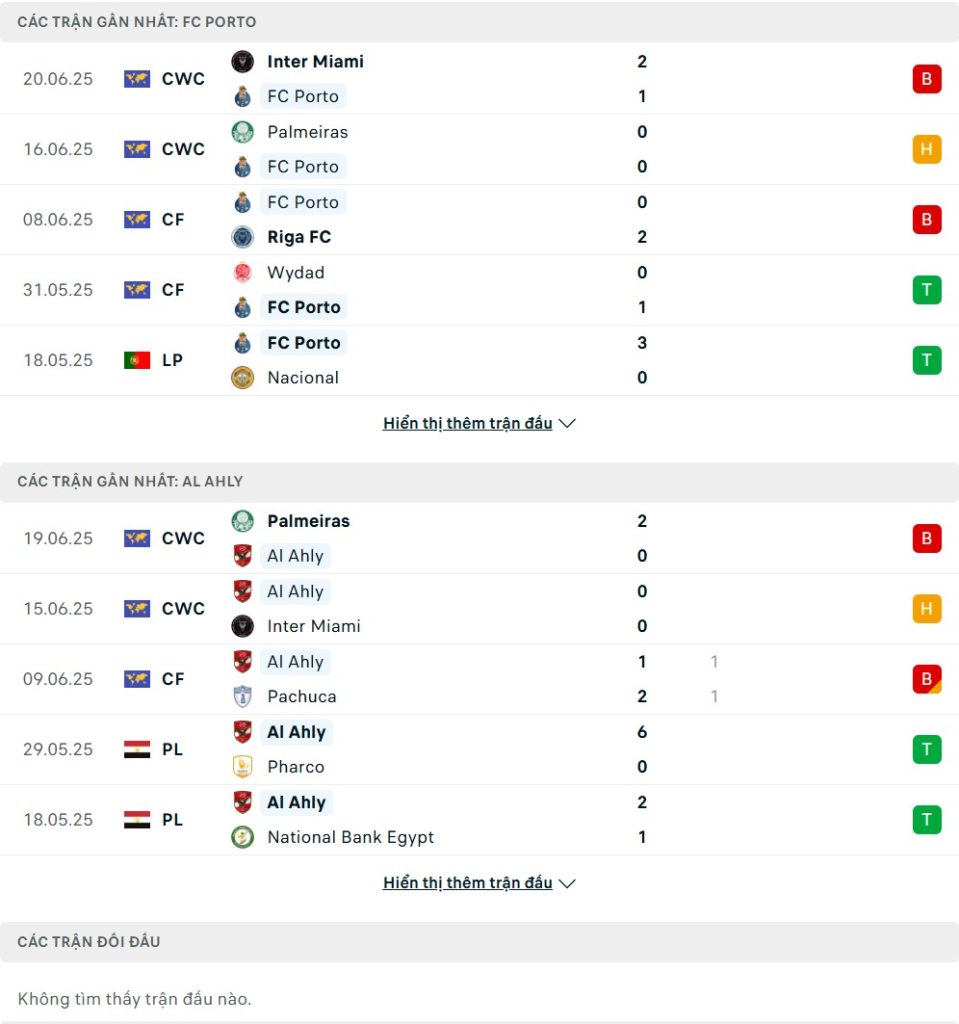Click the Egypt flag on 29.05.25 match
The width and height of the screenshot is (959, 1024).
tap(137, 749)
